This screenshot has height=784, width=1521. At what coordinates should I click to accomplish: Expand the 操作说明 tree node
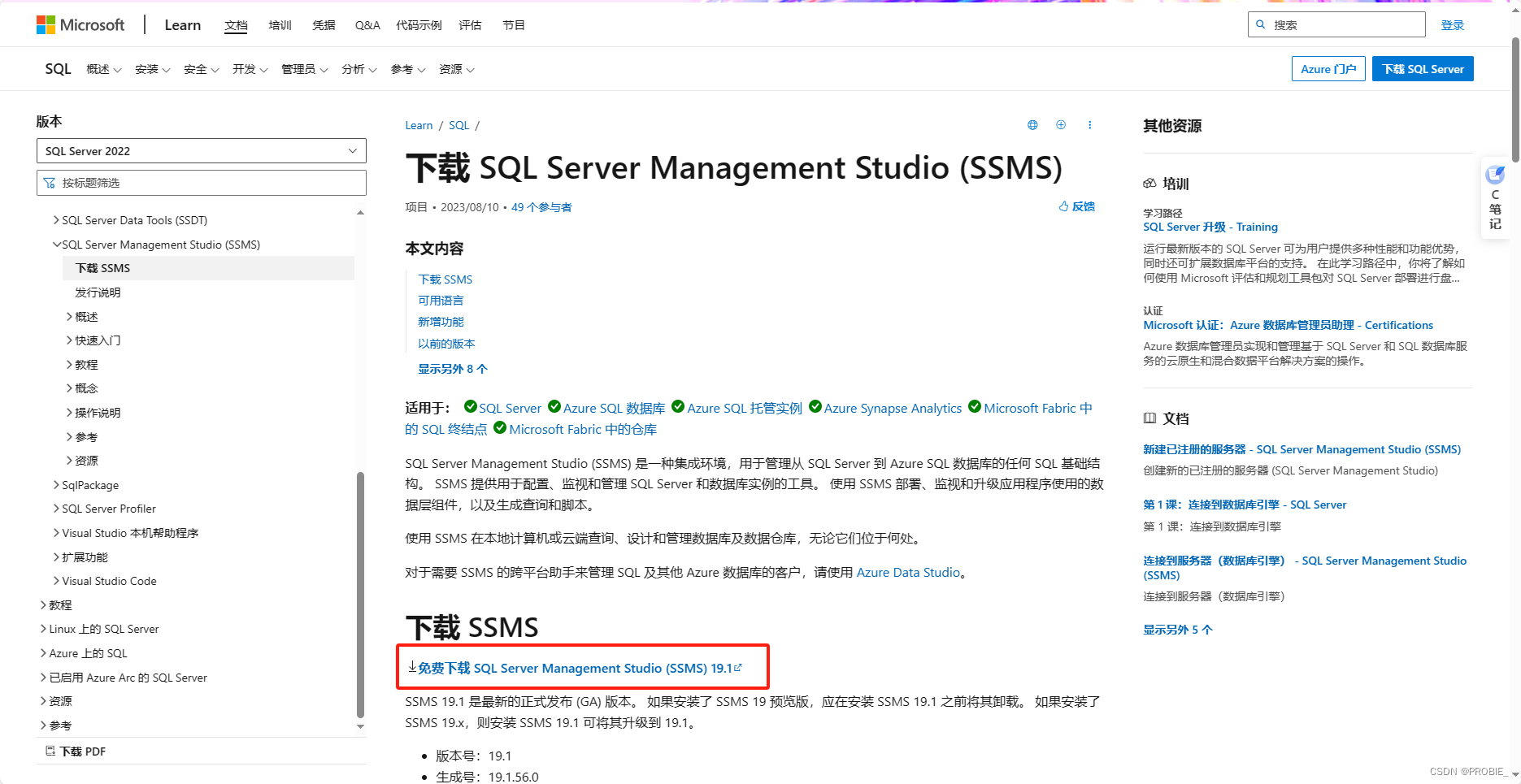(69, 413)
